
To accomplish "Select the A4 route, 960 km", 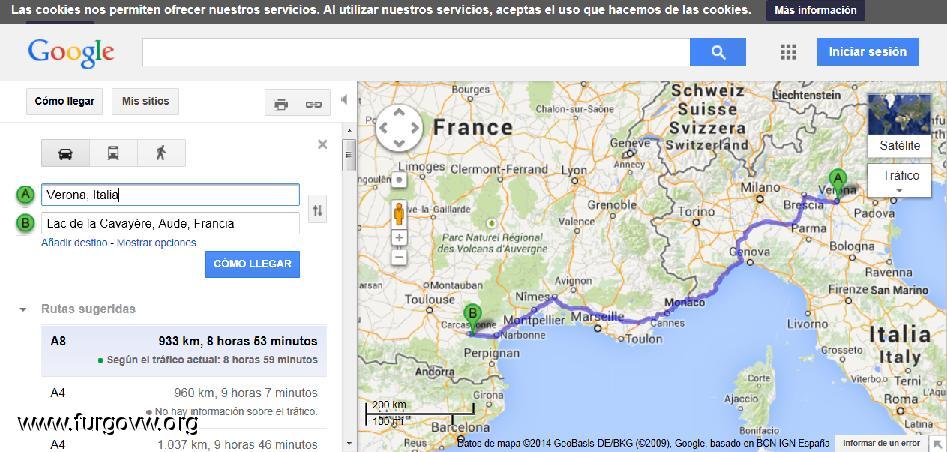I will coord(184,402).
